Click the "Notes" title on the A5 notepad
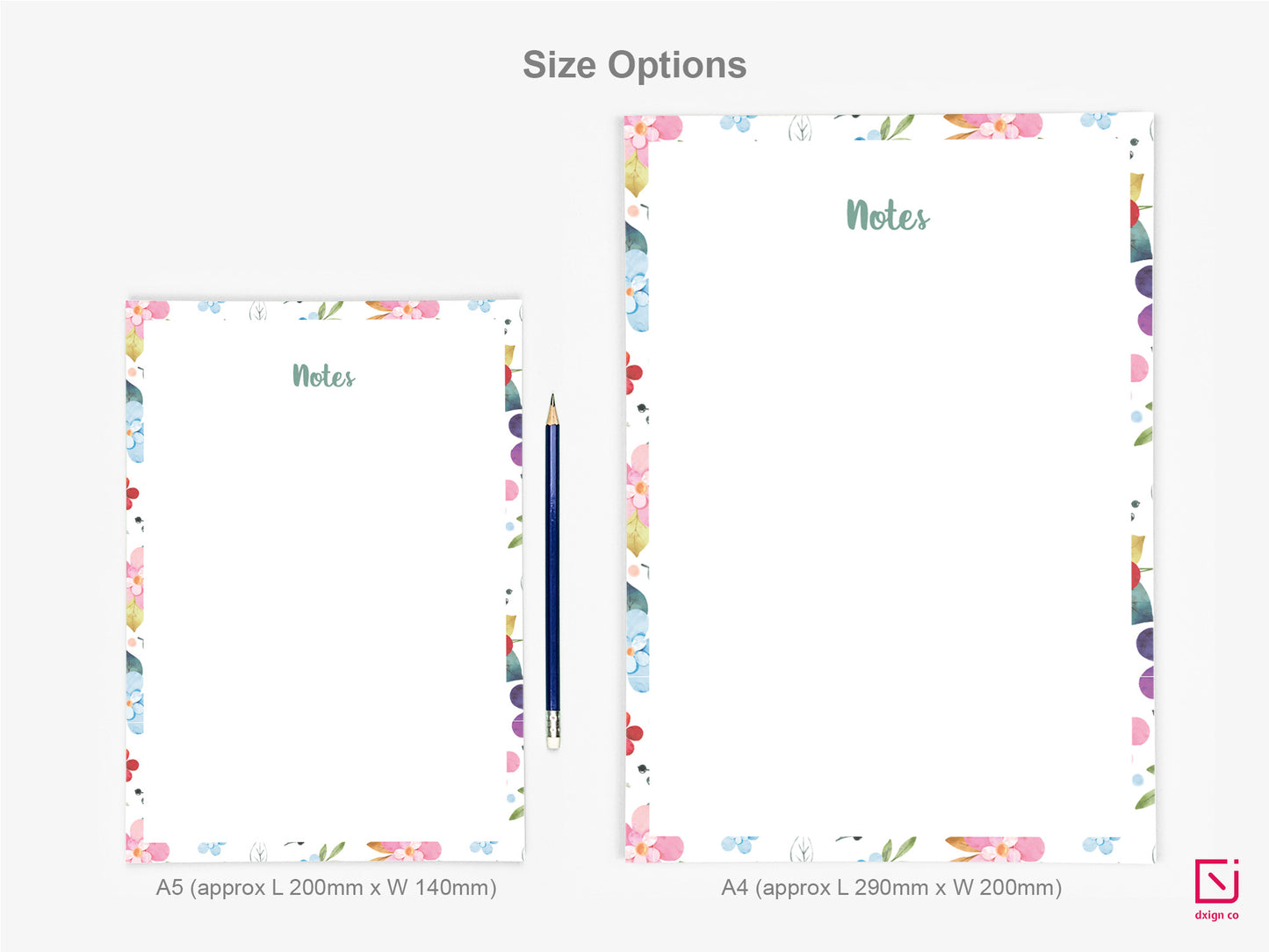The height and width of the screenshot is (952, 1269). tap(323, 376)
